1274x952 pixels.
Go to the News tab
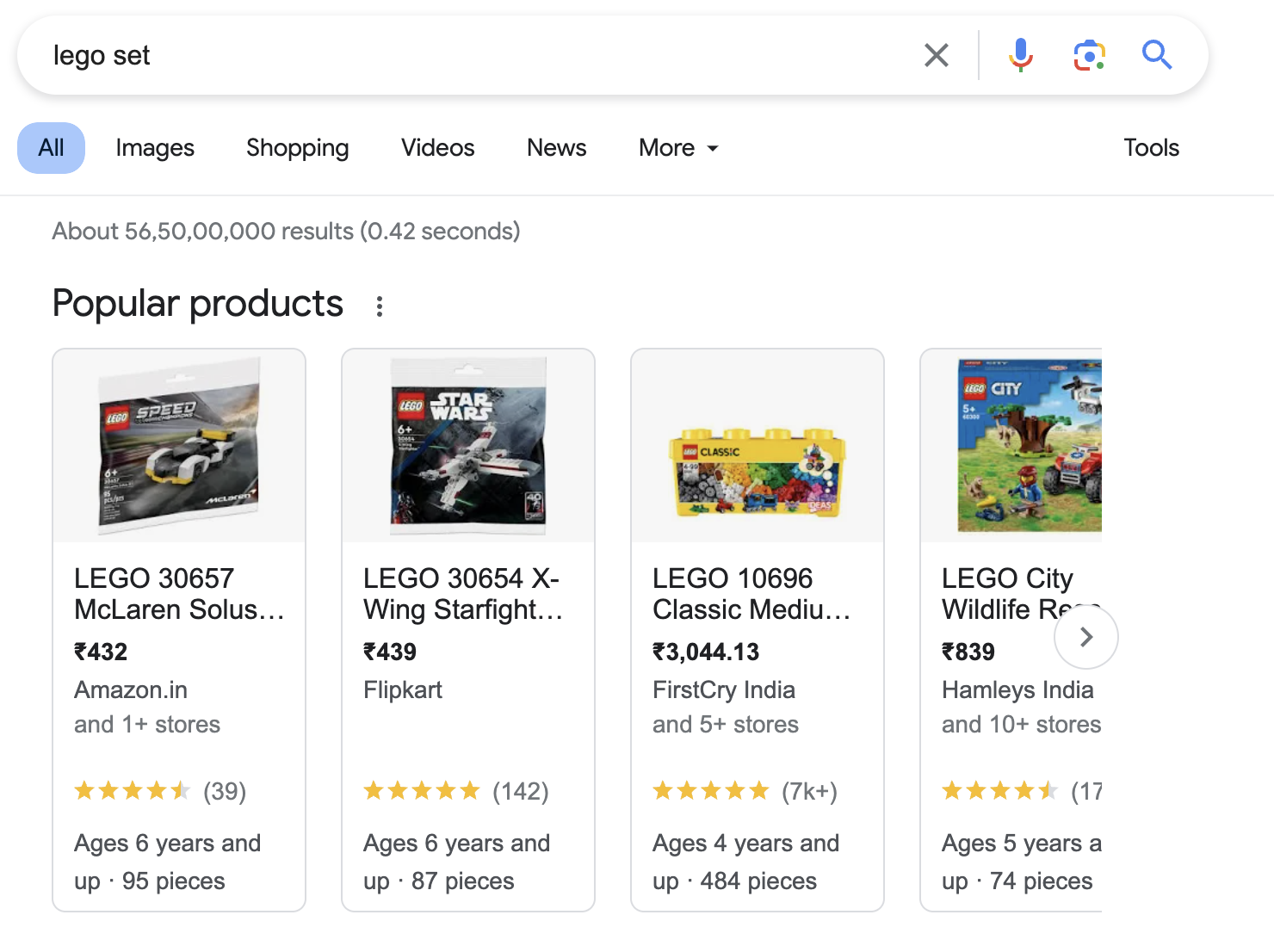[x=556, y=148]
